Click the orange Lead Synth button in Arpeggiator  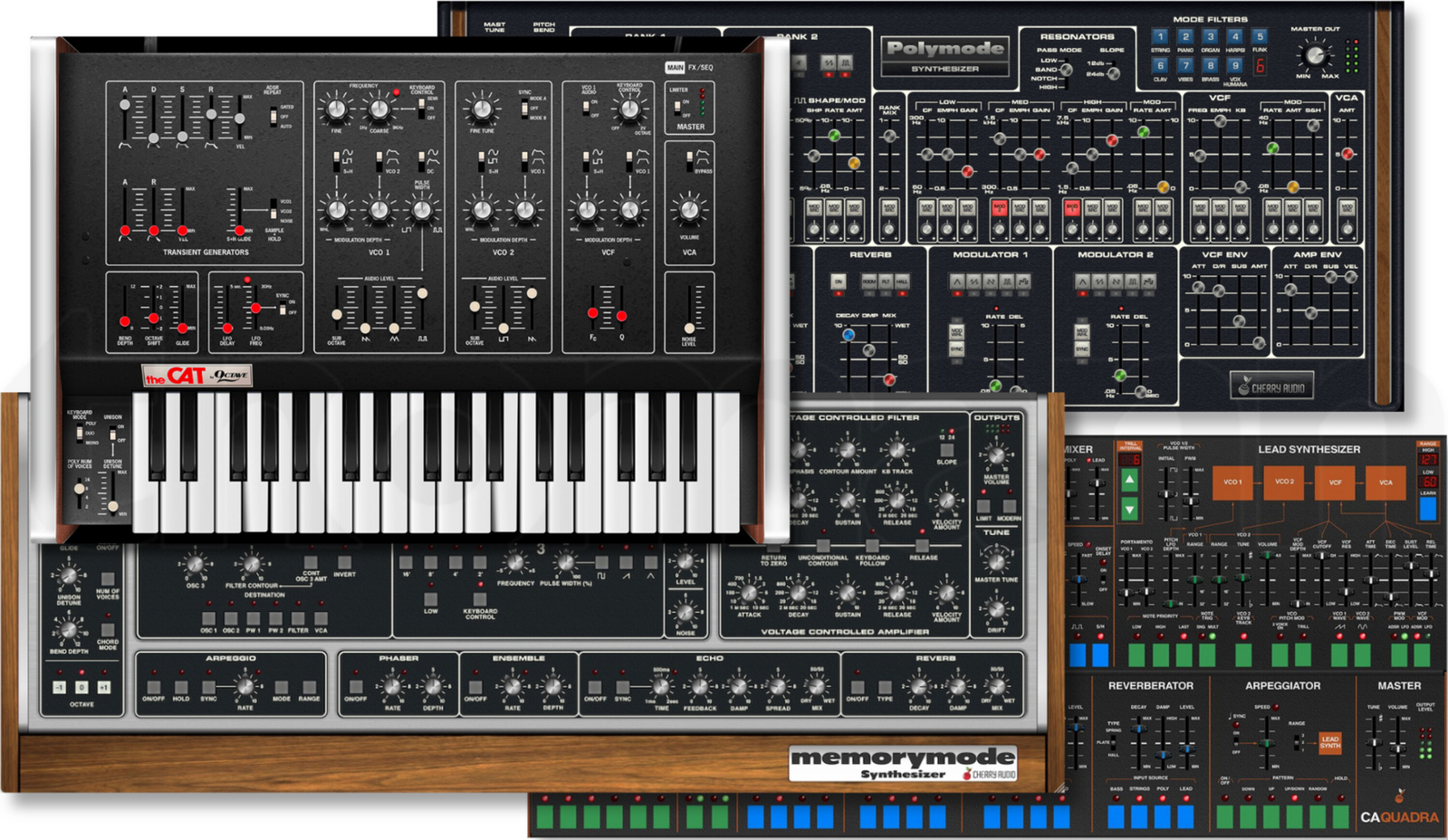point(1329,742)
